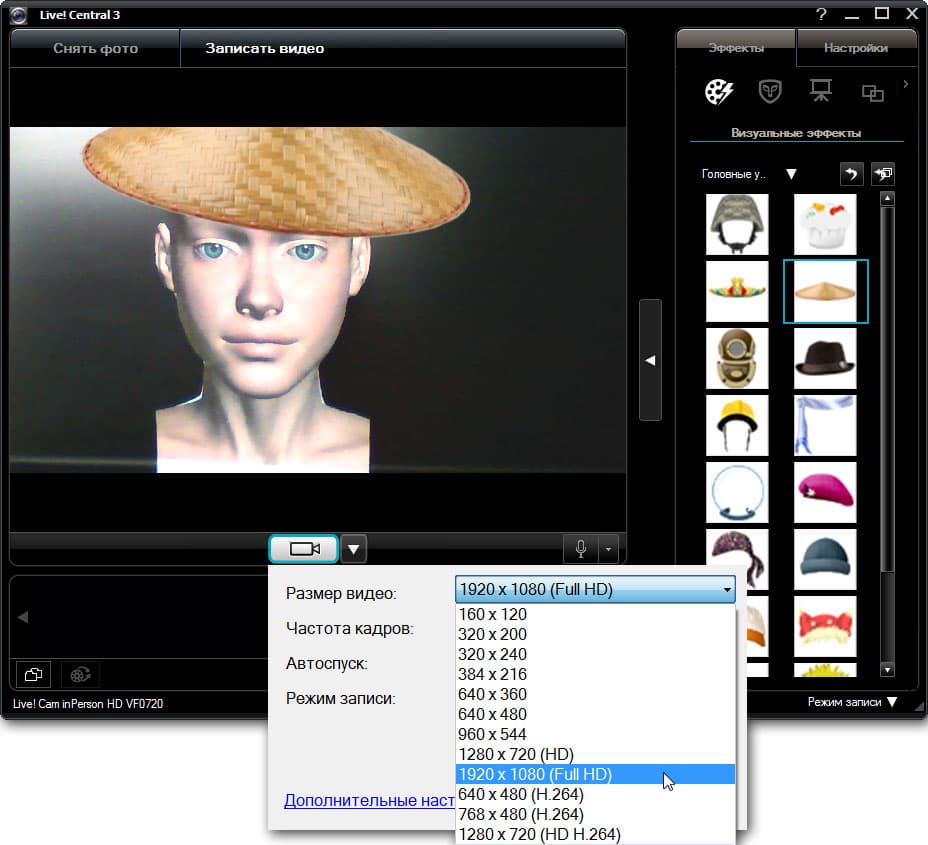
Task: Pick the black fedora hat thumbnail
Action: [825, 358]
